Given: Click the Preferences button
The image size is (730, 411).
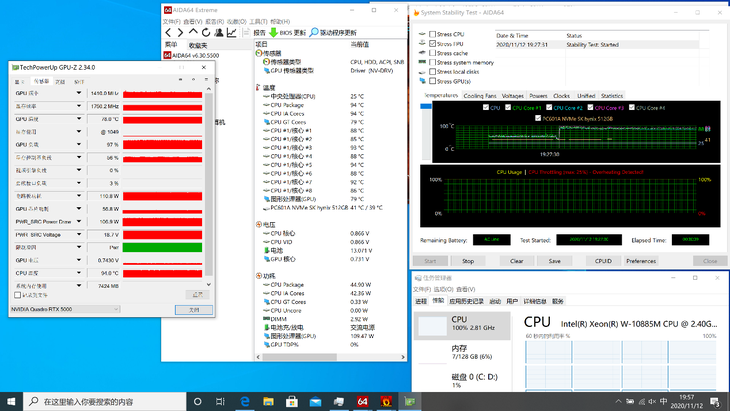Looking at the screenshot, I should pyautogui.click(x=641, y=261).
